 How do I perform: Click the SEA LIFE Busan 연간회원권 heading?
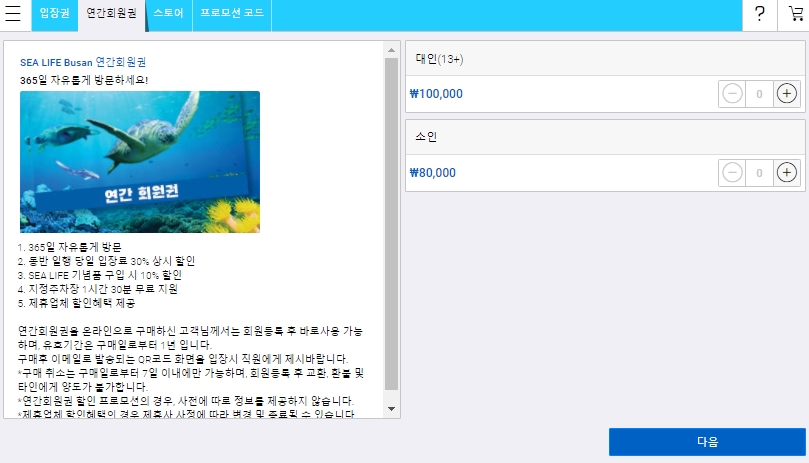point(83,62)
